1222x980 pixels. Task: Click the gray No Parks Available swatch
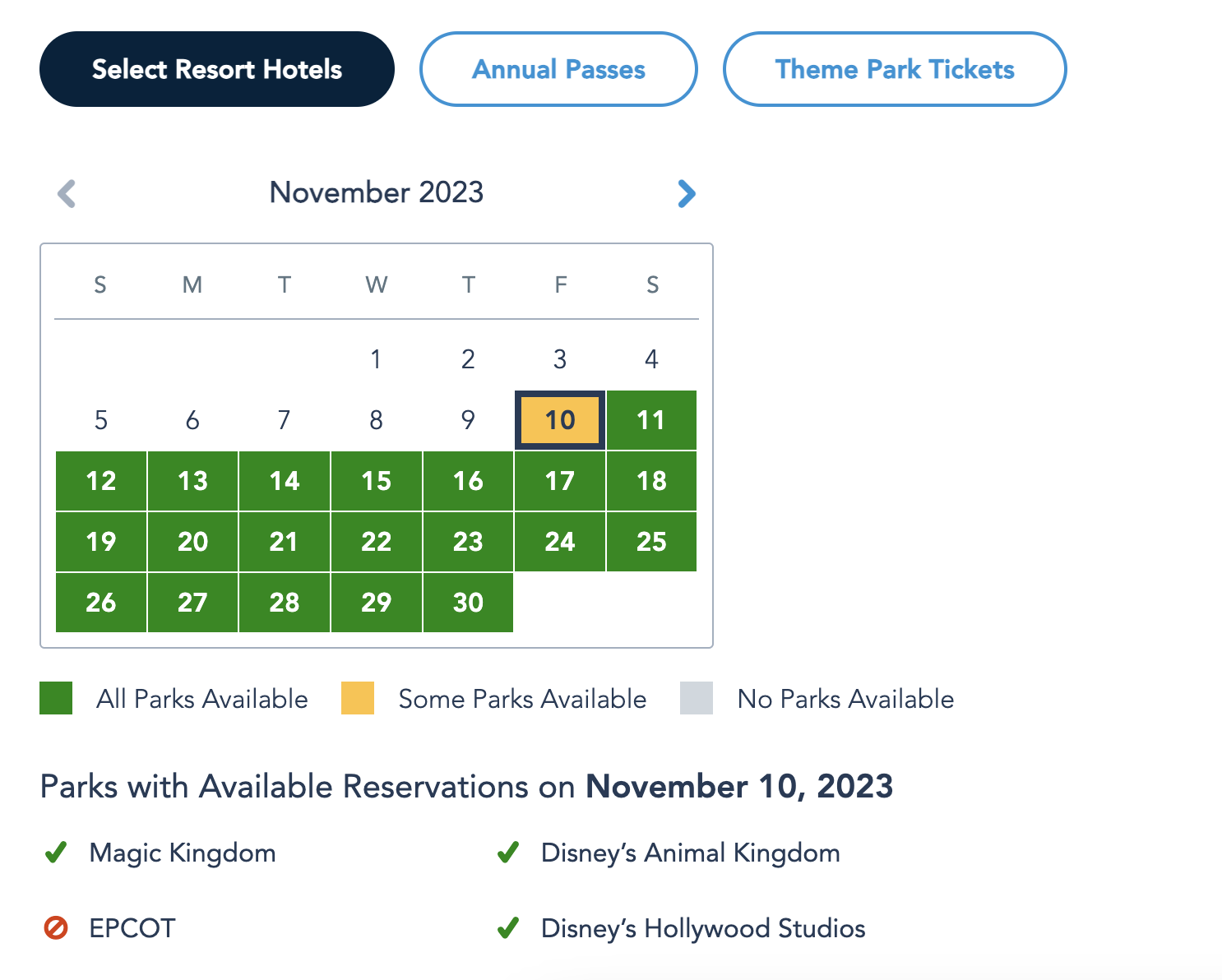[x=697, y=698]
